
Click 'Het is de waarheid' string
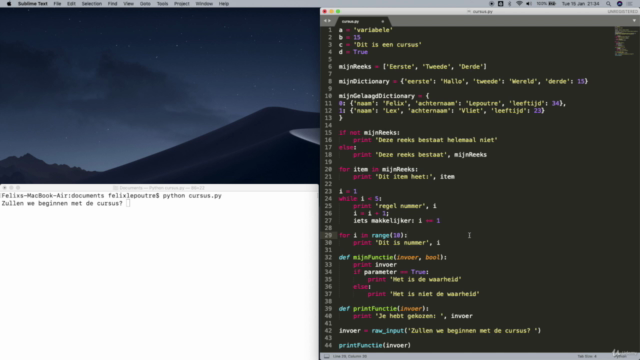[x=426, y=280]
